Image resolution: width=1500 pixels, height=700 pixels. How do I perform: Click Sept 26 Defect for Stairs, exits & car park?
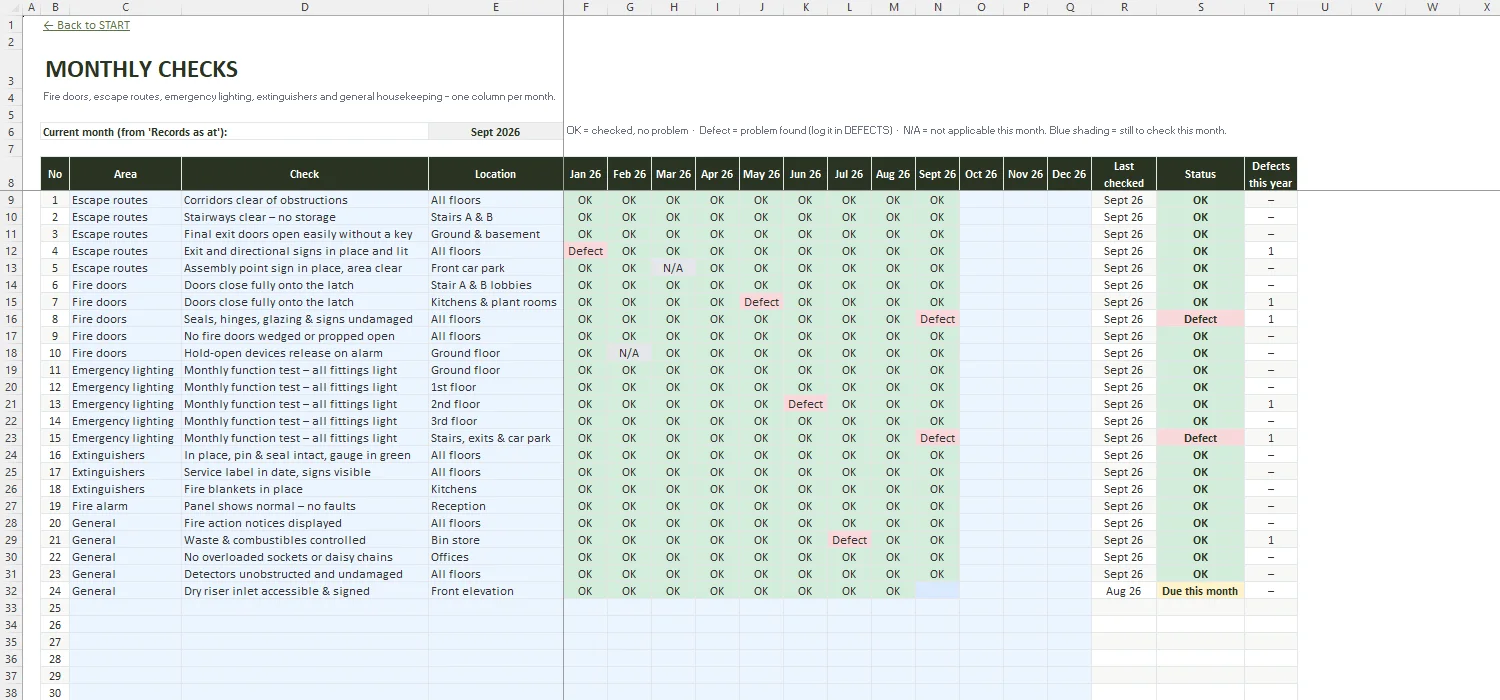937,438
